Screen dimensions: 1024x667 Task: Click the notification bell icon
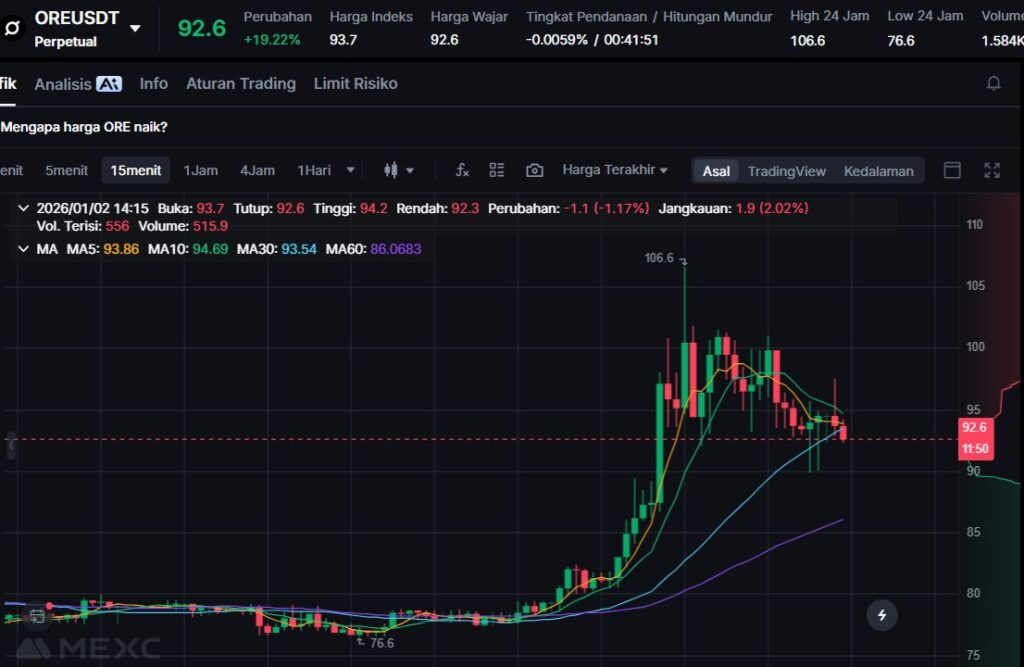(x=993, y=84)
